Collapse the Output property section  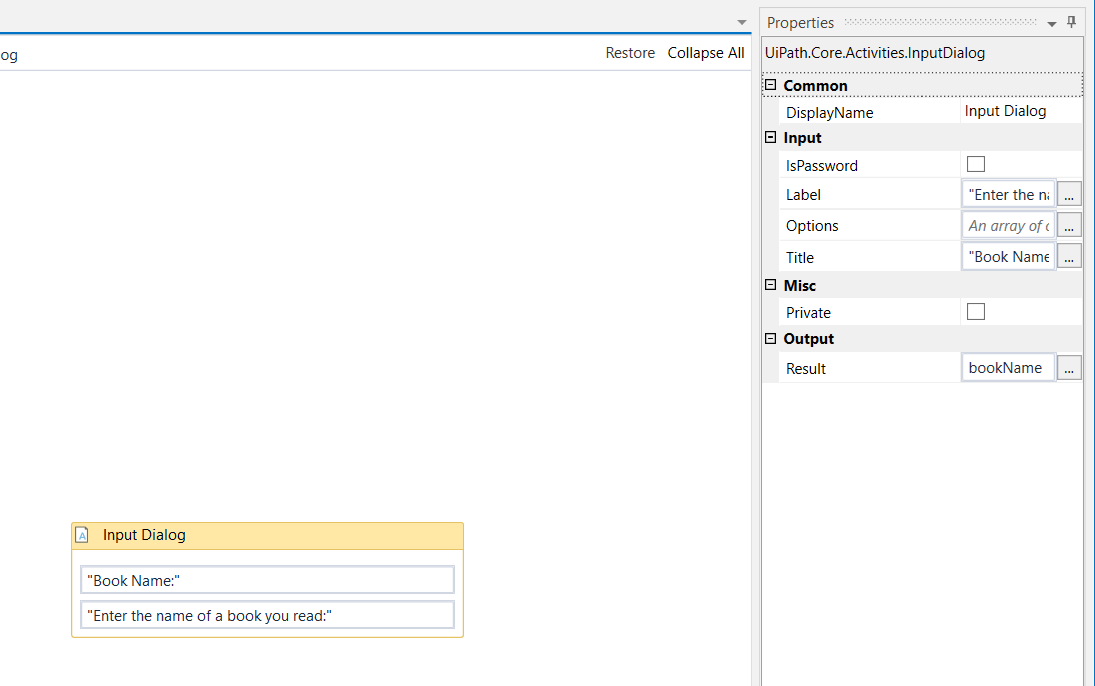click(770, 339)
